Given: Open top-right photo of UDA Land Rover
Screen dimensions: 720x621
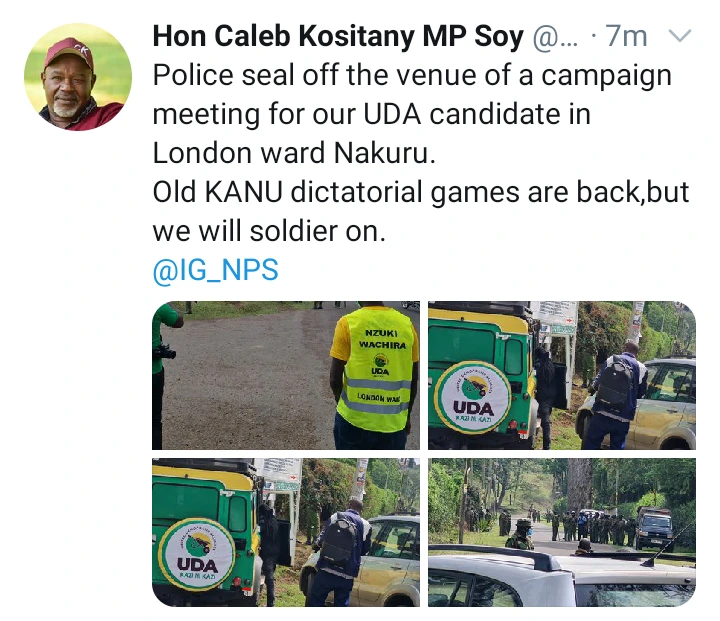Looking at the screenshot, I should click(562, 375).
